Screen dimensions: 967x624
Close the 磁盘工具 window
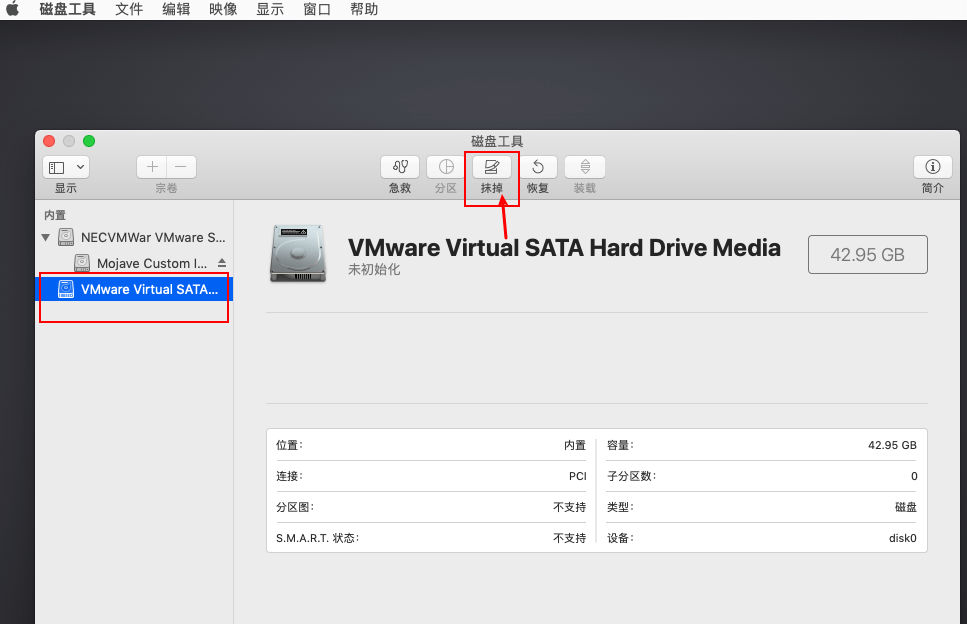pos(49,141)
